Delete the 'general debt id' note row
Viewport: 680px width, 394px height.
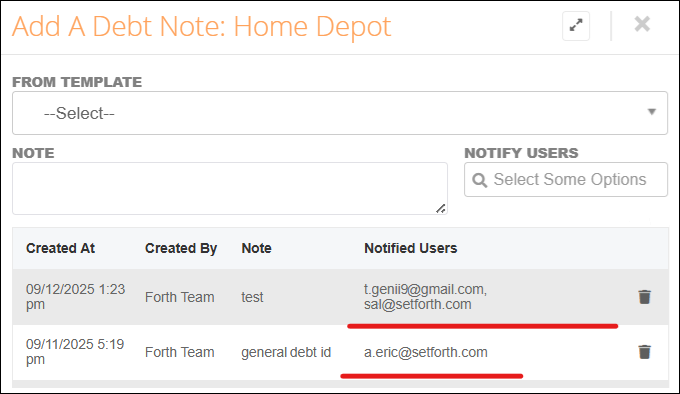644,352
